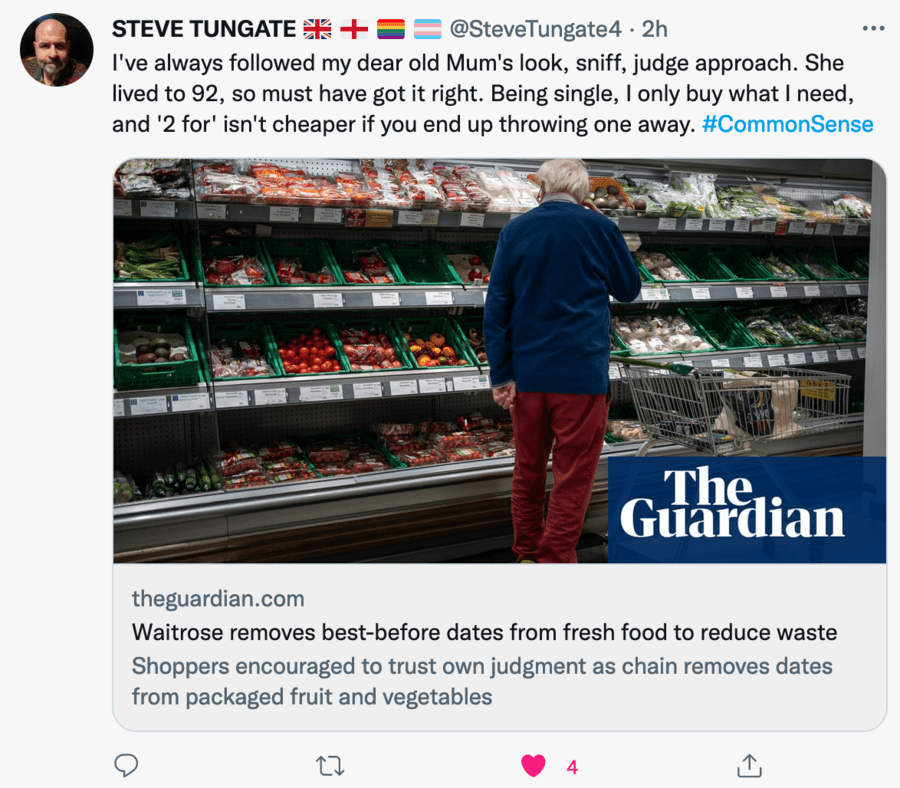Open the theguardian.com domain link

pos(218,599)
